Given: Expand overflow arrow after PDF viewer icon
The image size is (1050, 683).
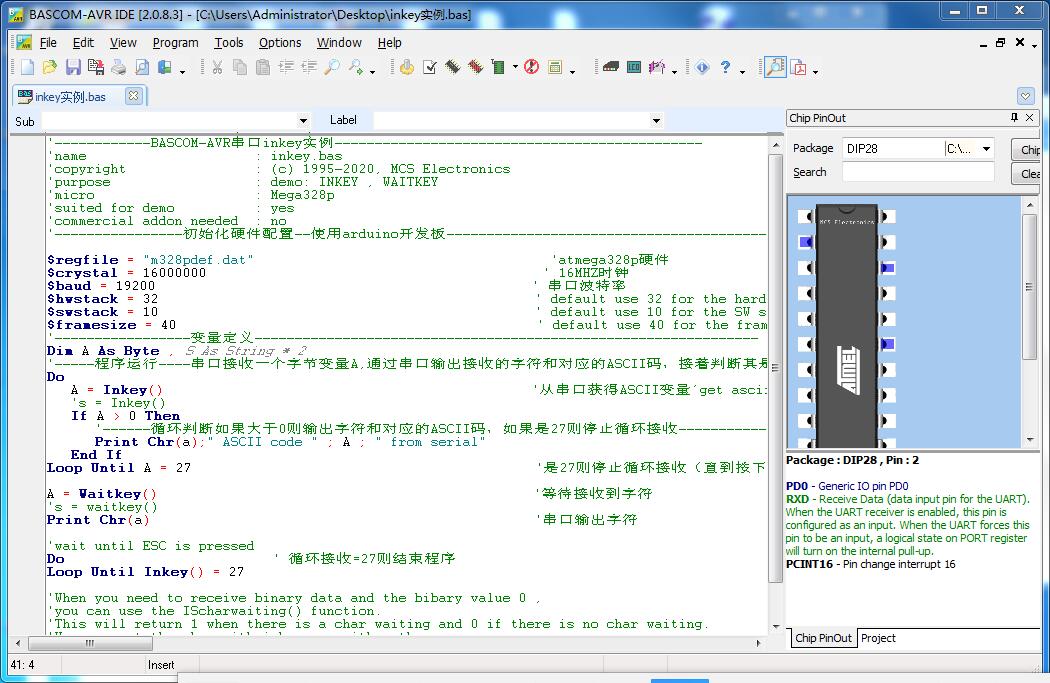Looking at the screenshot, I should 815,70.
